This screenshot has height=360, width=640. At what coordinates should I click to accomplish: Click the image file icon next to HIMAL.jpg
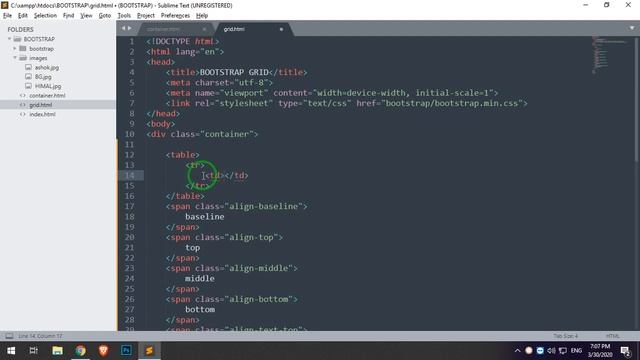pyautogui.click(x=28, y=86)
